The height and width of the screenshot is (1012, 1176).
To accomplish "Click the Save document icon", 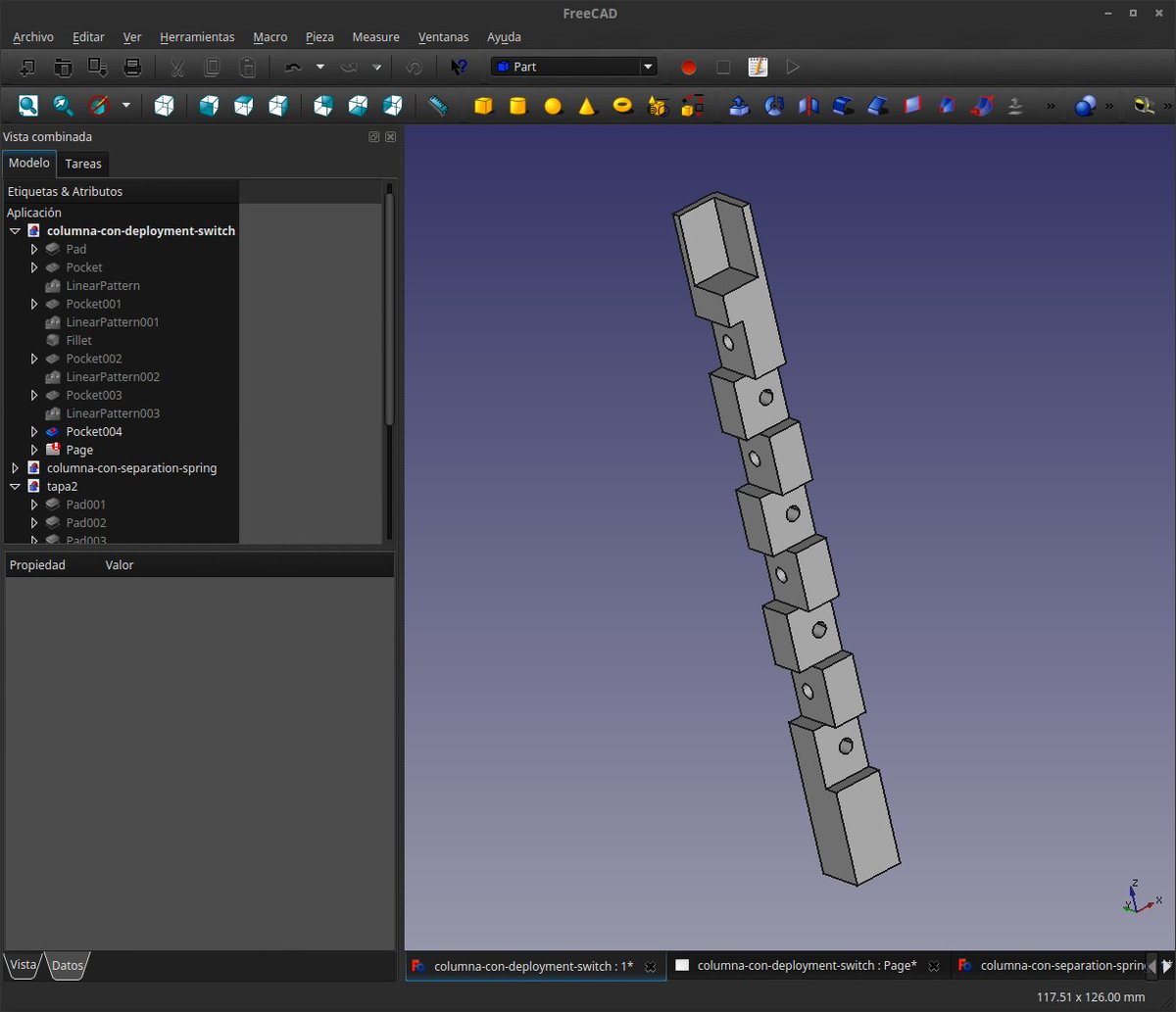I will click(97, 67).
